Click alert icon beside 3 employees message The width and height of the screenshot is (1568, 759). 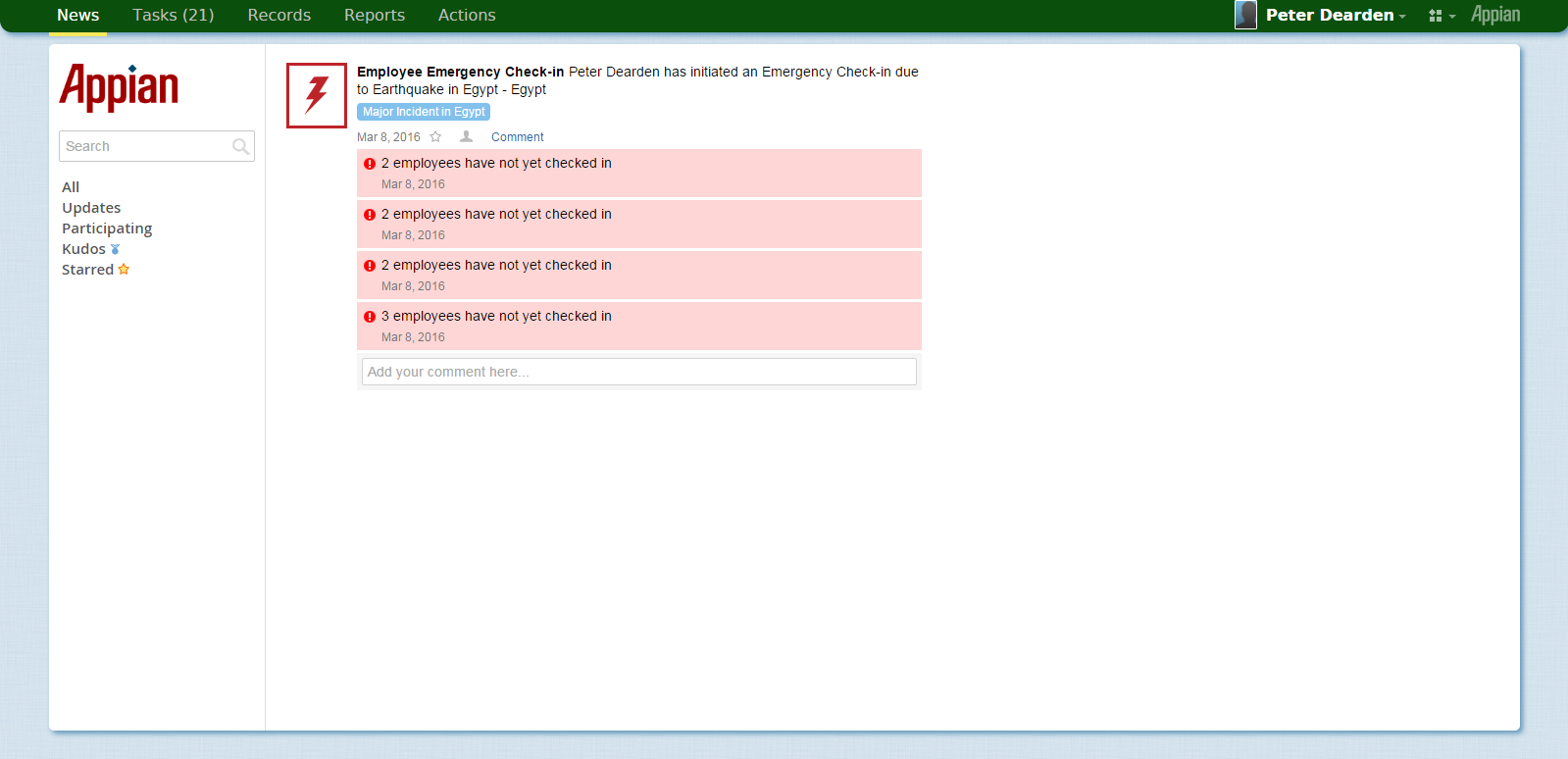(370, 317)
